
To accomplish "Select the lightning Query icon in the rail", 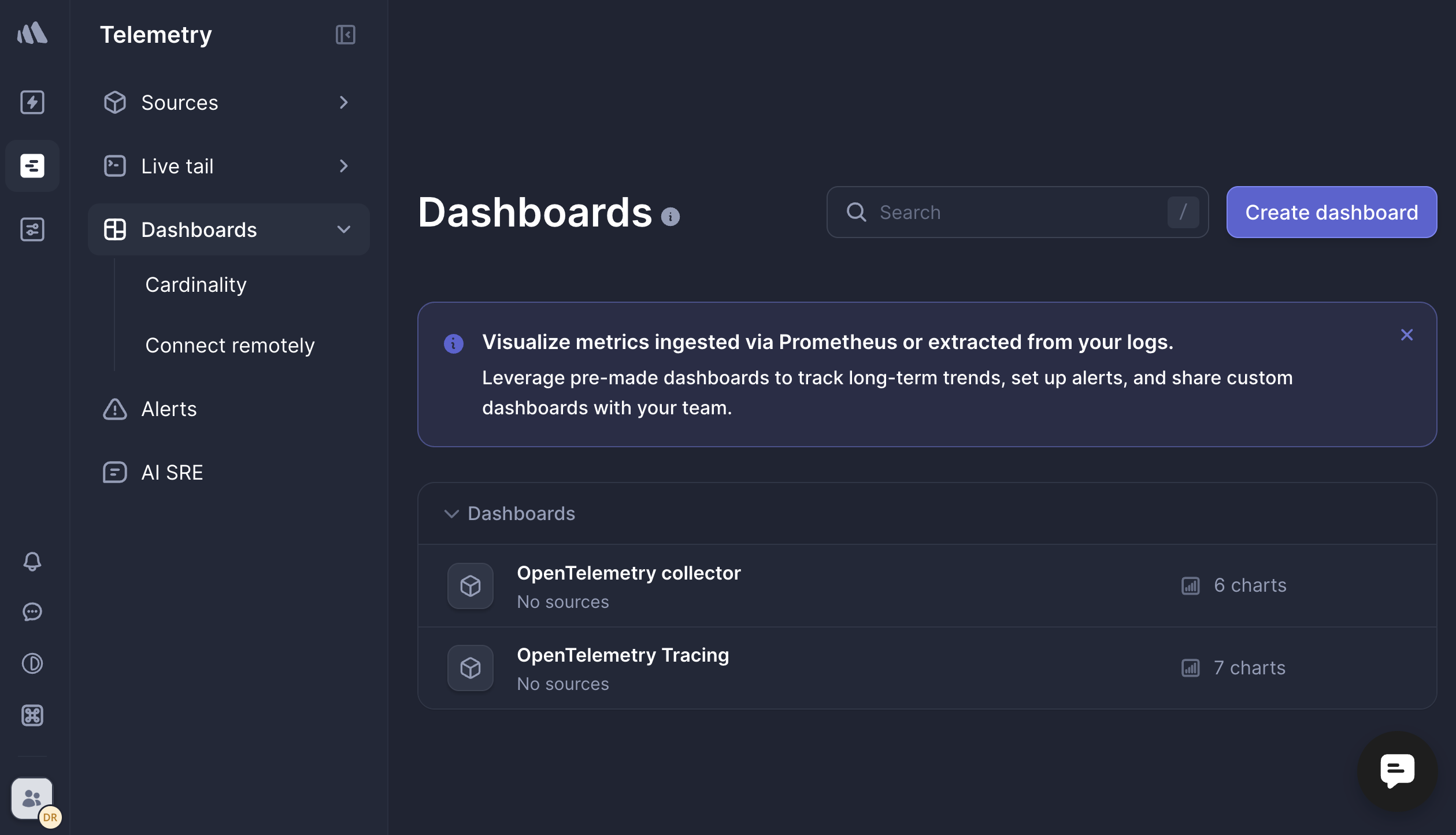I will [x=32, y=102].
